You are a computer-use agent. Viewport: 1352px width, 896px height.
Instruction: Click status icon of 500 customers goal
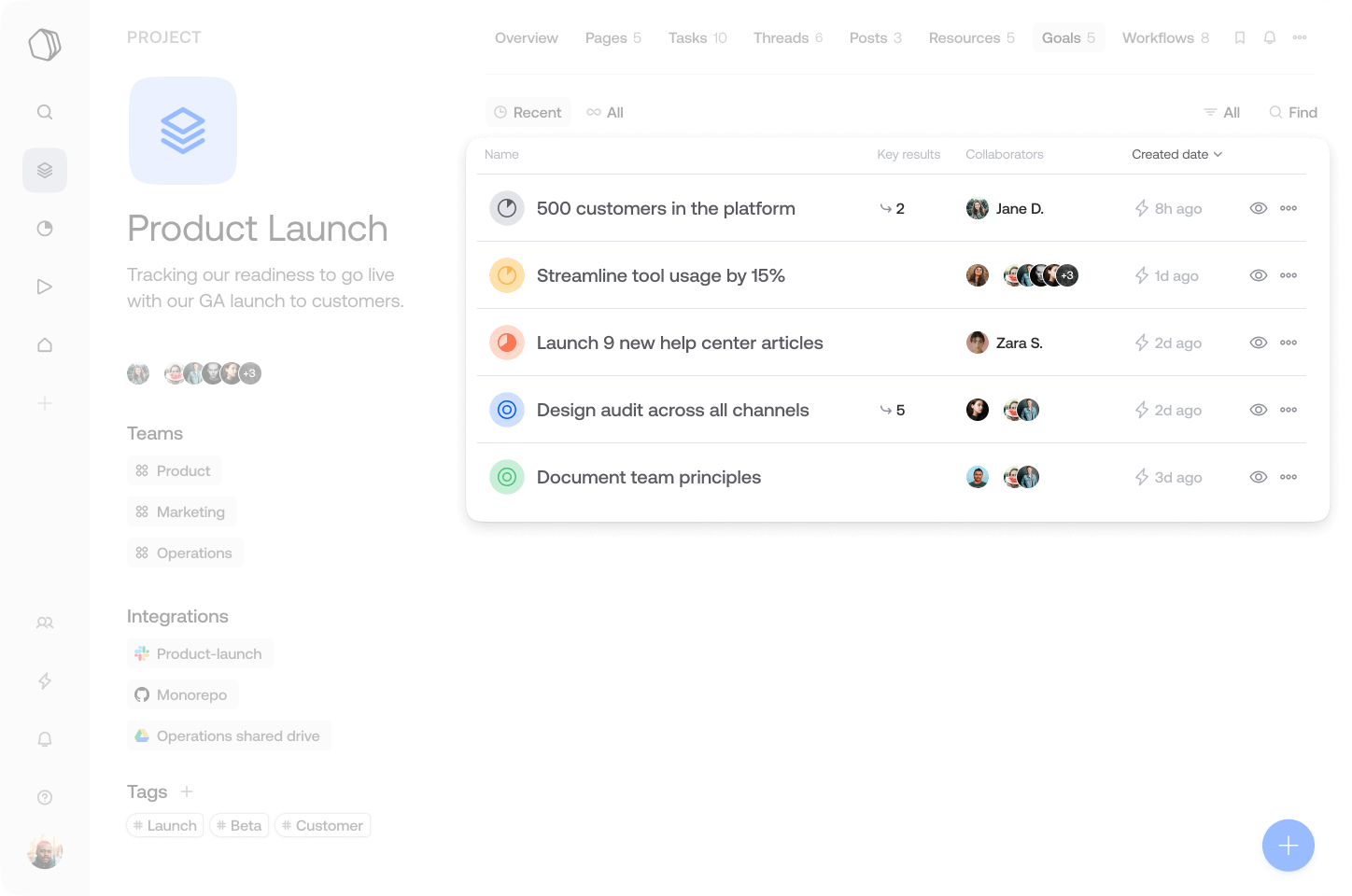tap(507, 208)
